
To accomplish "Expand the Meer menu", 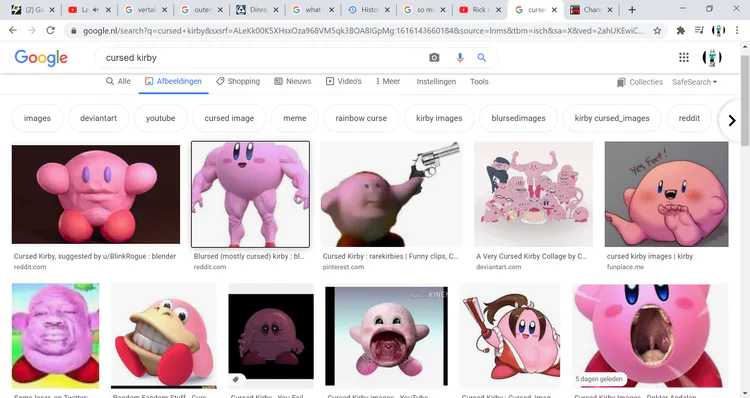I will pyautogui.click(x=388, y=81).
